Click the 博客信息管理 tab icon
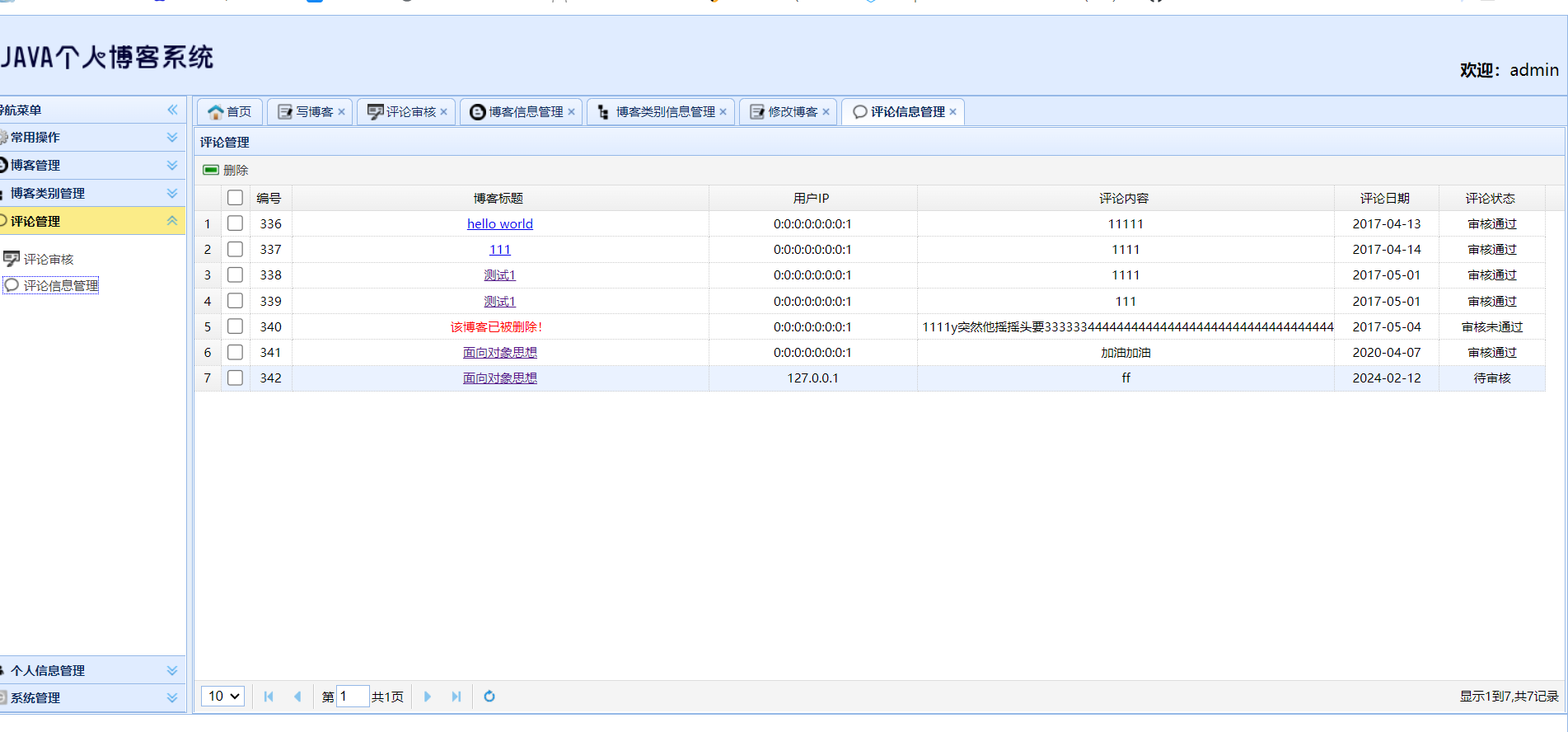This screenshot has height=732, width=1568. click(x=478, y=112)
